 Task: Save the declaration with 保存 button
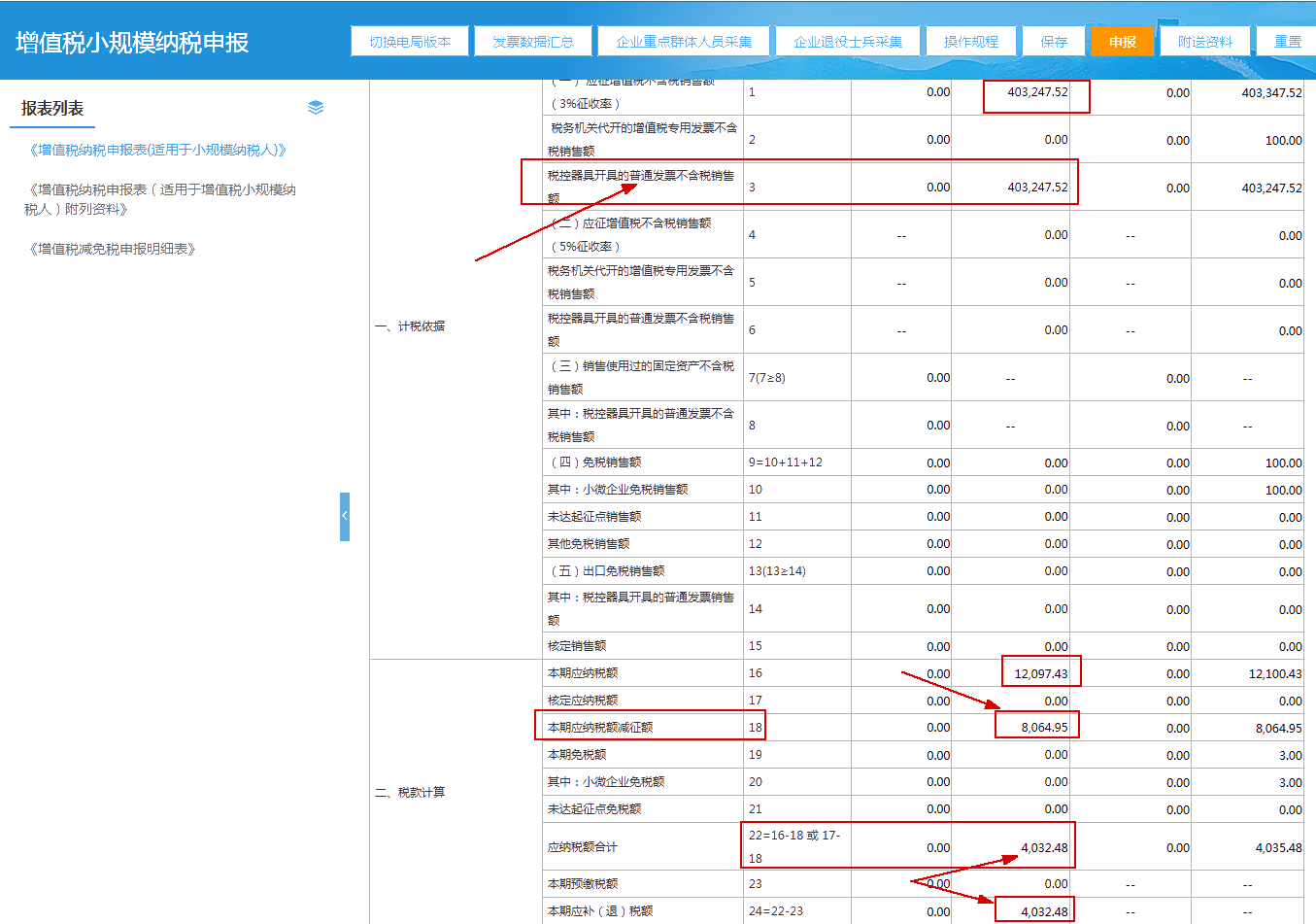click(x=1053, y=41)
